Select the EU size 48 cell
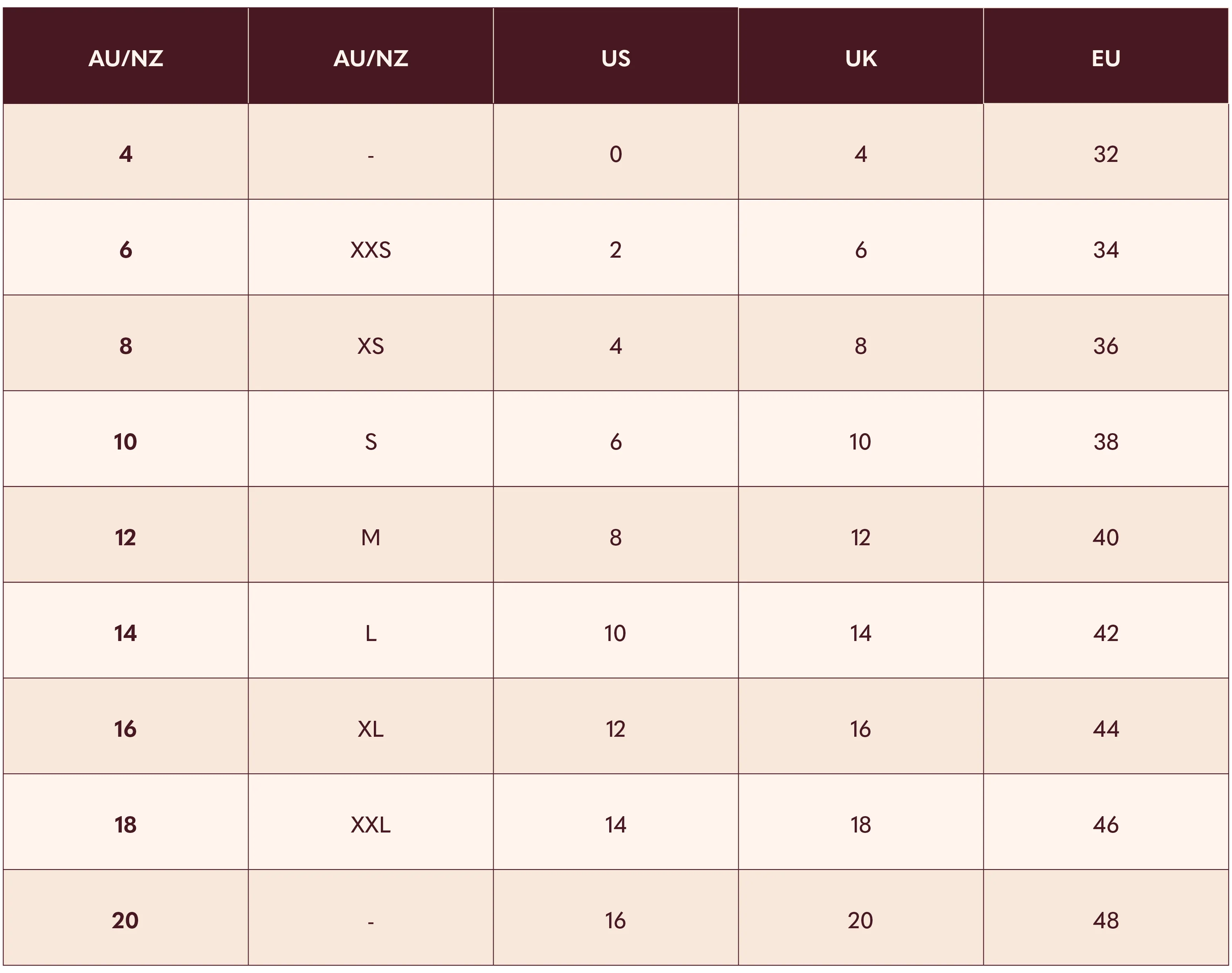Screen dimensions: 1232x973 click(1106, 920)
